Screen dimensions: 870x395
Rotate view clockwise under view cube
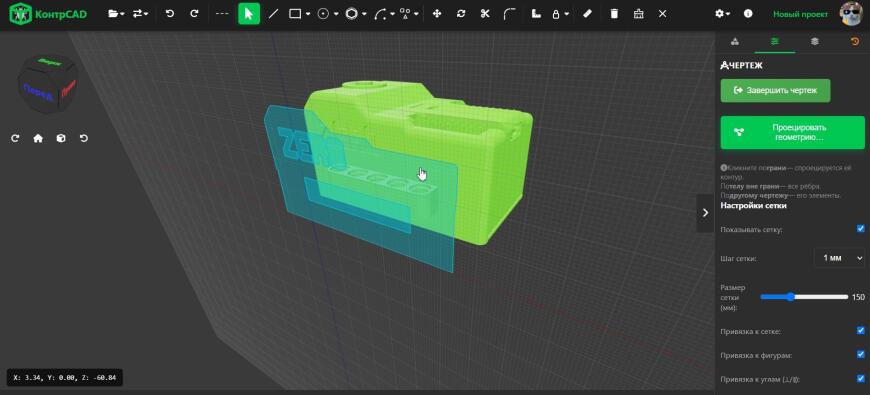coord(15,138)
